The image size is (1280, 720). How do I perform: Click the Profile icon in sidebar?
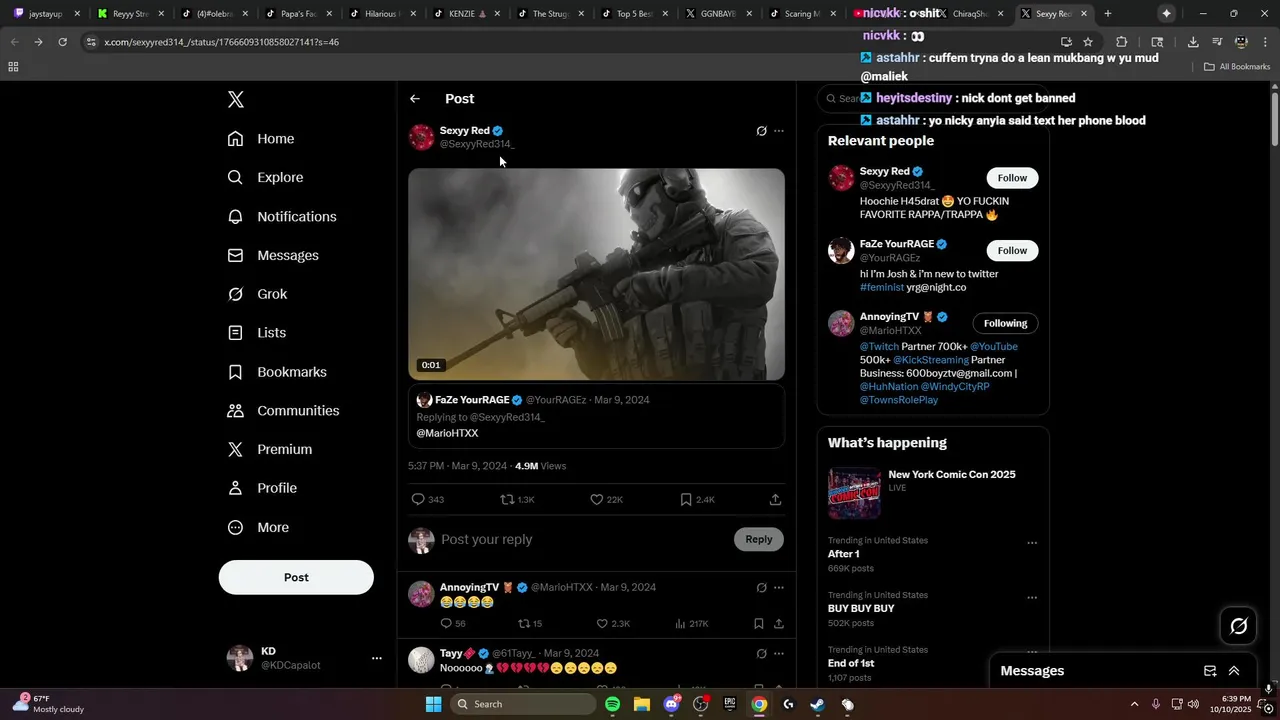tap(235, 488)
